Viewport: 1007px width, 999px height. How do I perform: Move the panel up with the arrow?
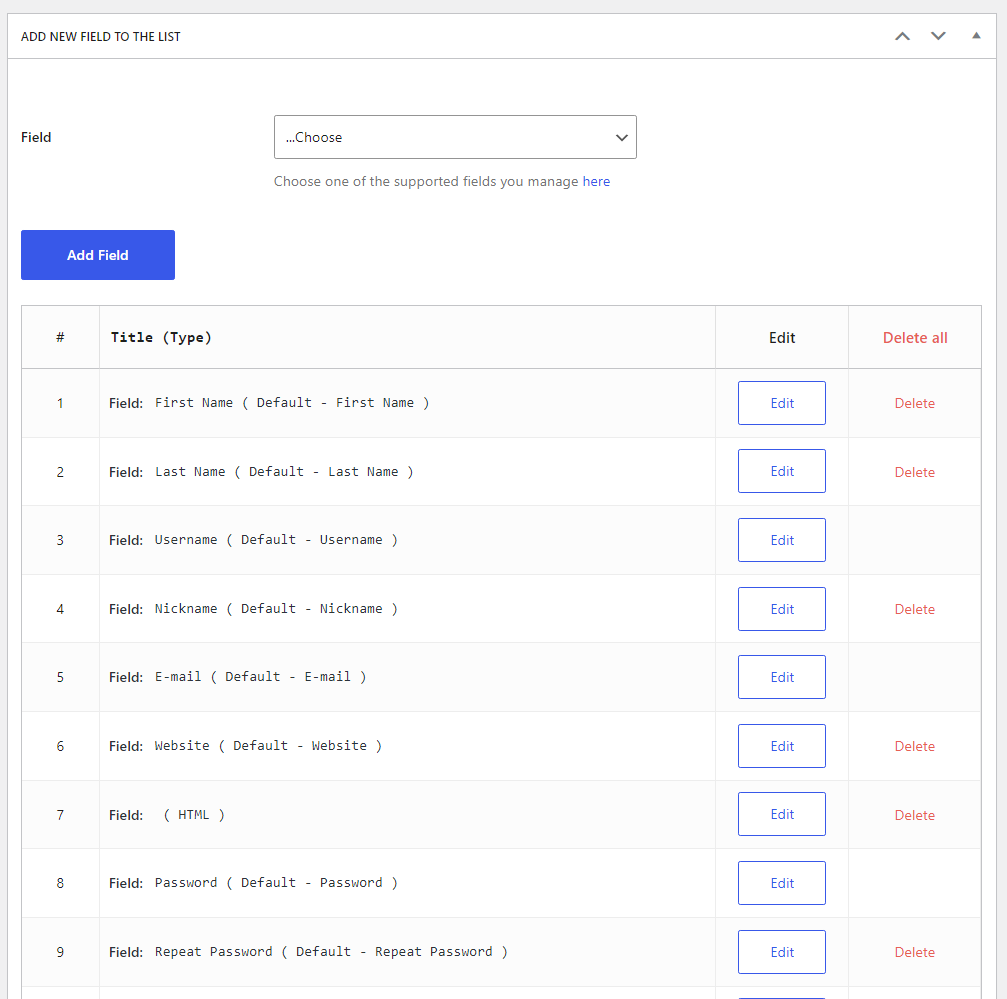pyautogui.click(x=902, y=37)
